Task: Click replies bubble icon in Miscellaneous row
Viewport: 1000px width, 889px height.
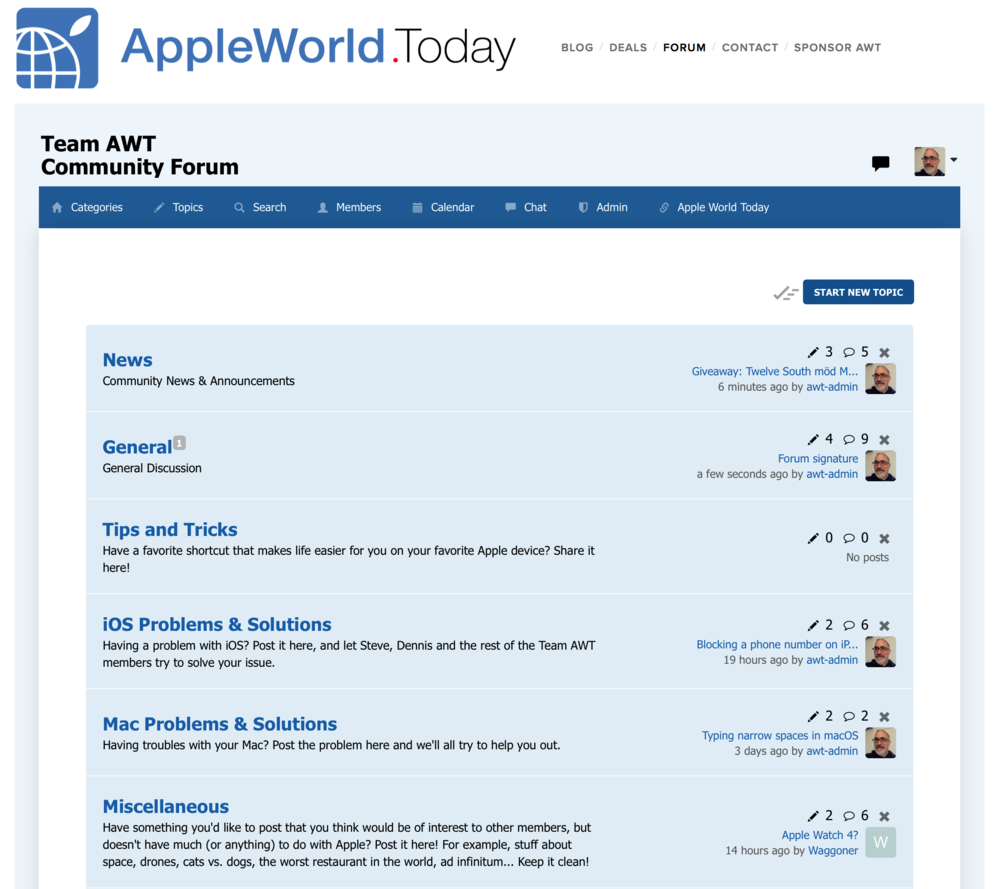Action: tap(849, 816)
